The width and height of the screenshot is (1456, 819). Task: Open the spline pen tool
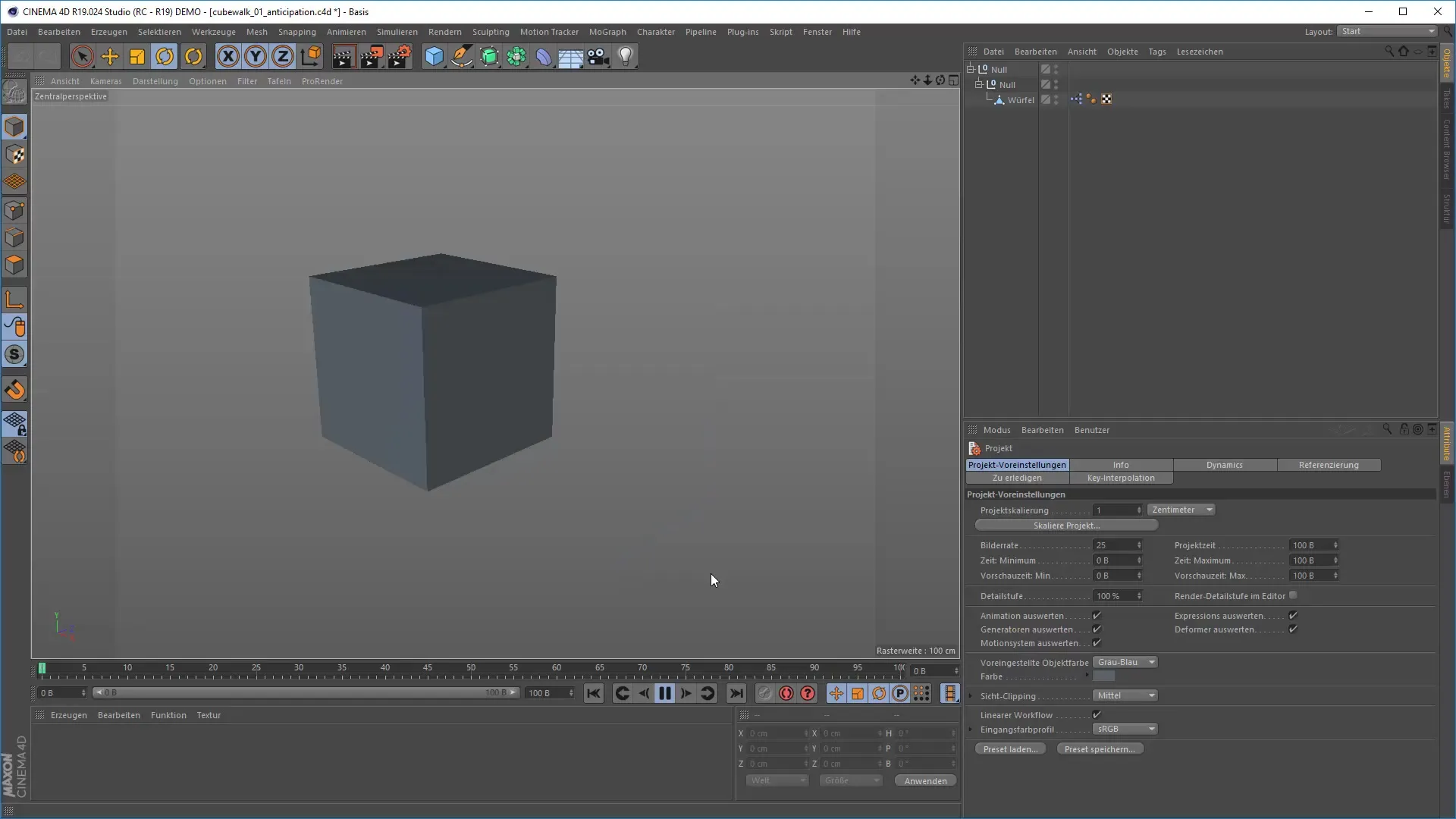(461, 56)
